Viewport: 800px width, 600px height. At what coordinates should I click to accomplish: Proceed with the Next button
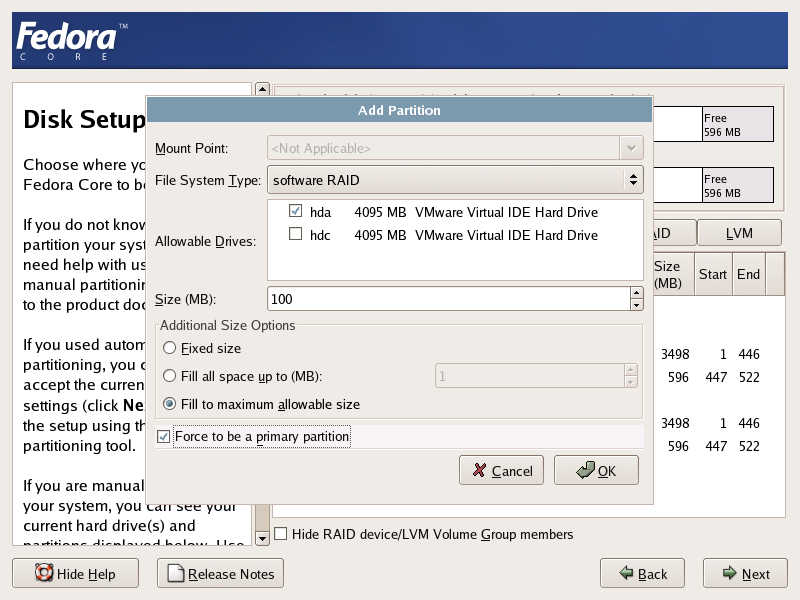(745, 573)
